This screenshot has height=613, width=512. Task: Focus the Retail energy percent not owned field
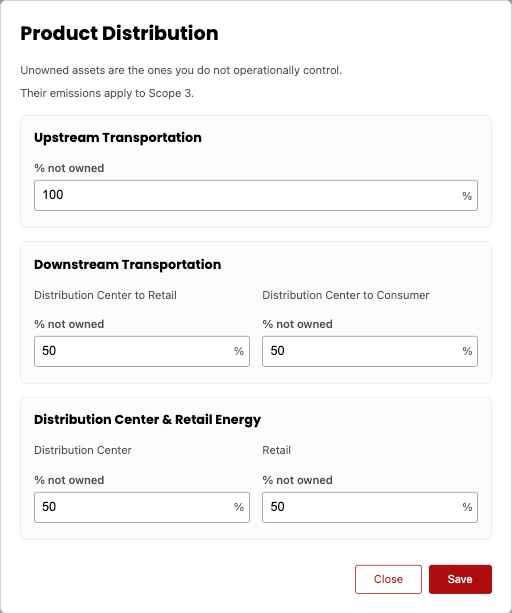370,507
